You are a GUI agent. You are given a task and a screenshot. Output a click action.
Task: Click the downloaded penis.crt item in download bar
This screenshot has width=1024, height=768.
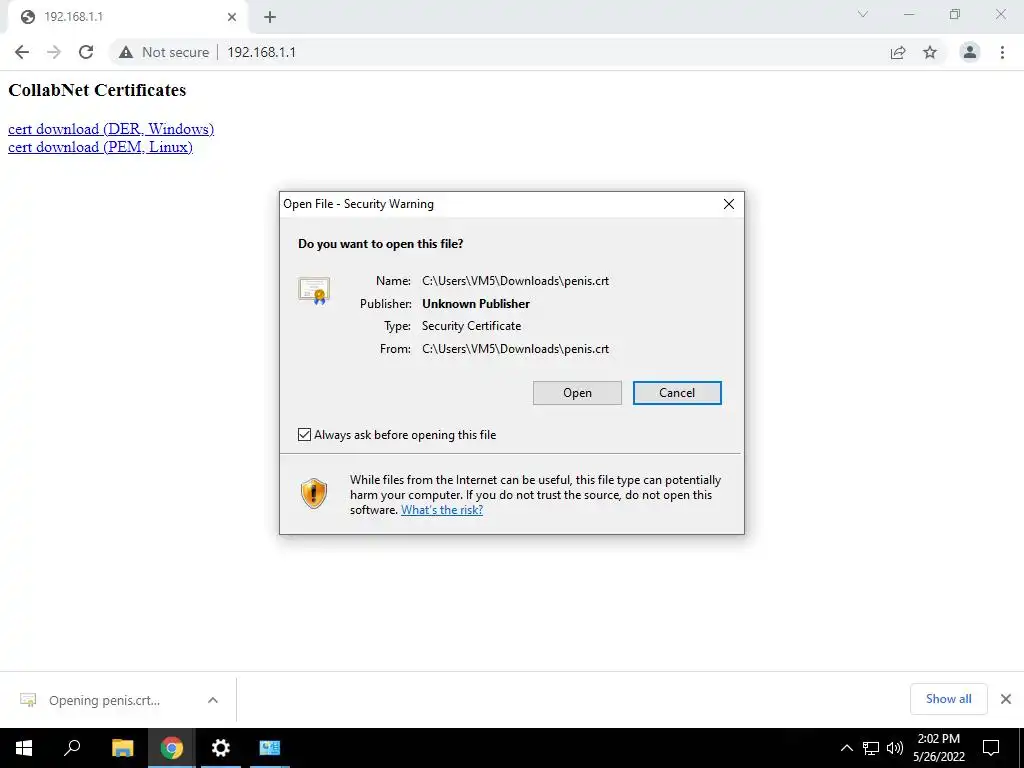104,700
